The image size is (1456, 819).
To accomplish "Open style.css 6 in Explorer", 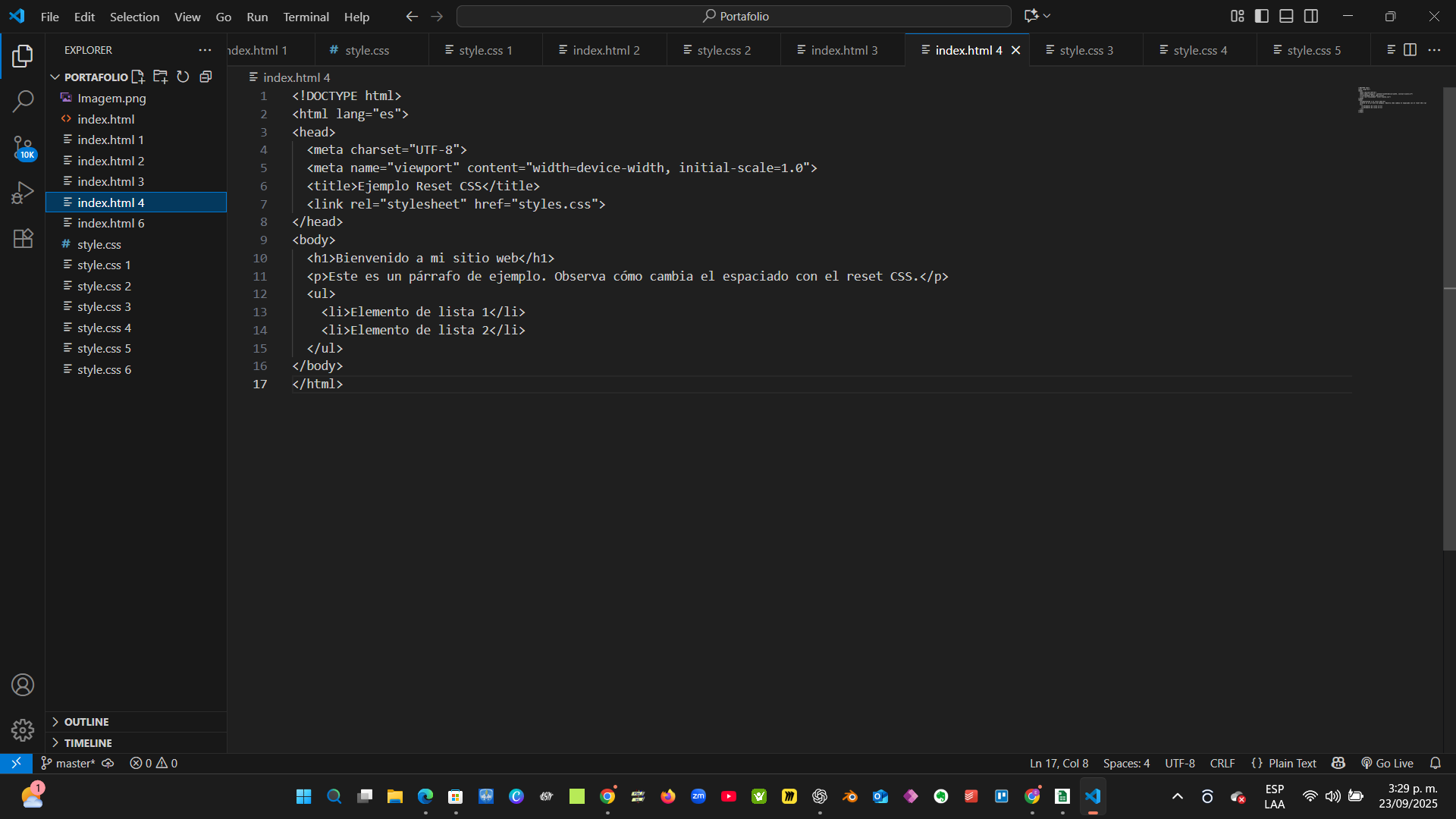I will tap(136, 370).
